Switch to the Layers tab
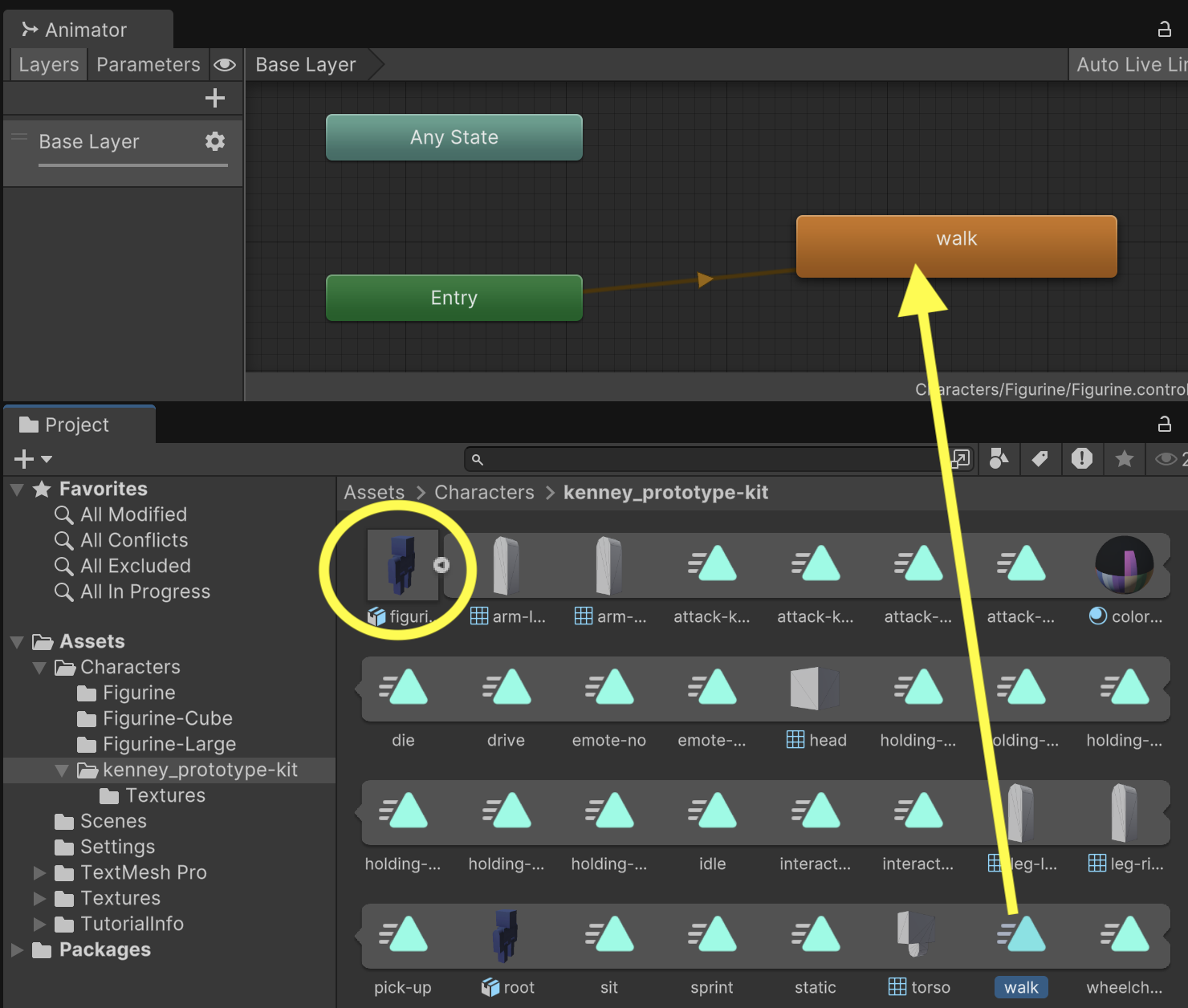Screen dimensions: 1188x1008 point(48,64)
